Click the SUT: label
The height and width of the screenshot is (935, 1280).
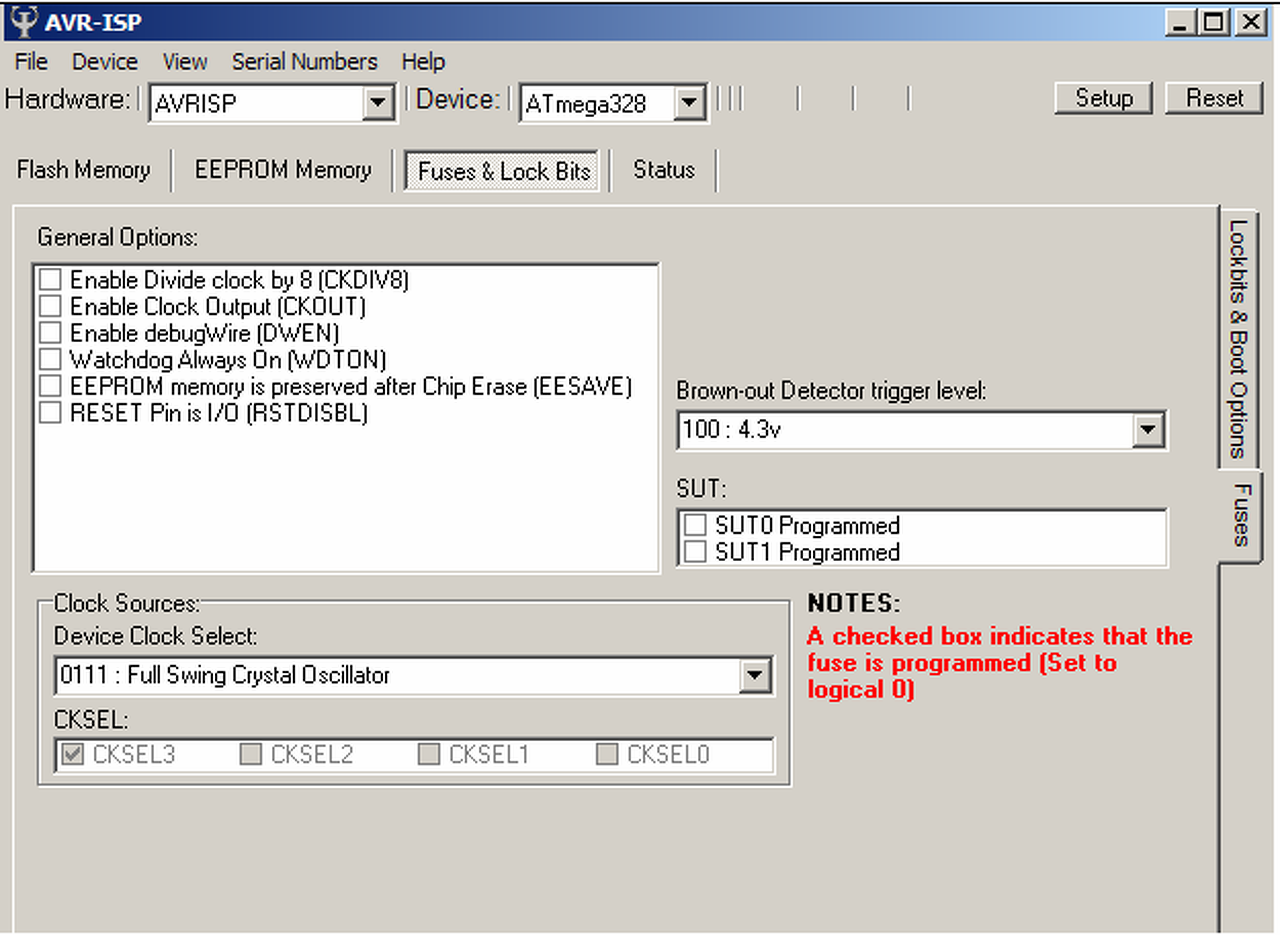(700, 489)
